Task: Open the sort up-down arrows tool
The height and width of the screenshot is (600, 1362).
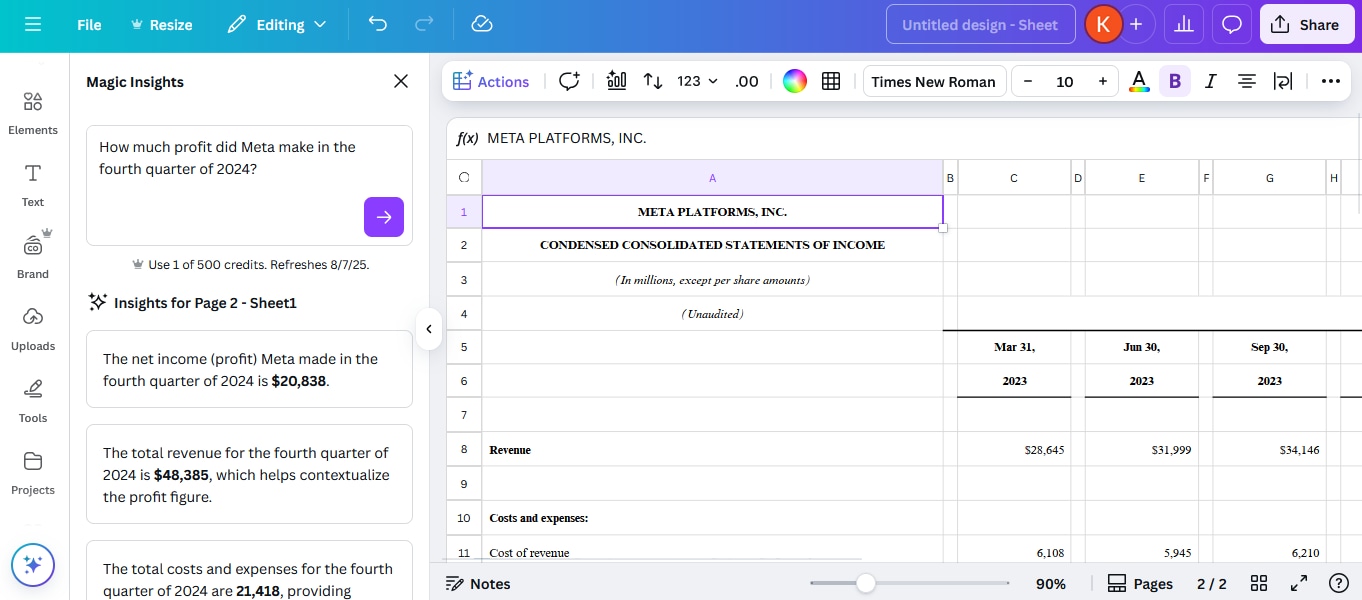Action: (653, 82)
